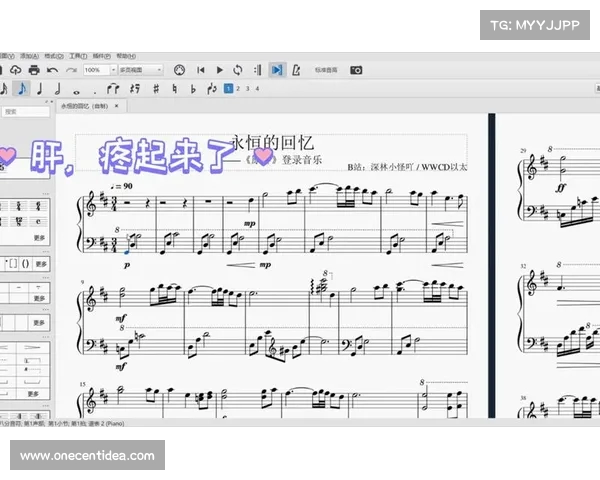Open the 工具 menu

[78, 56]
